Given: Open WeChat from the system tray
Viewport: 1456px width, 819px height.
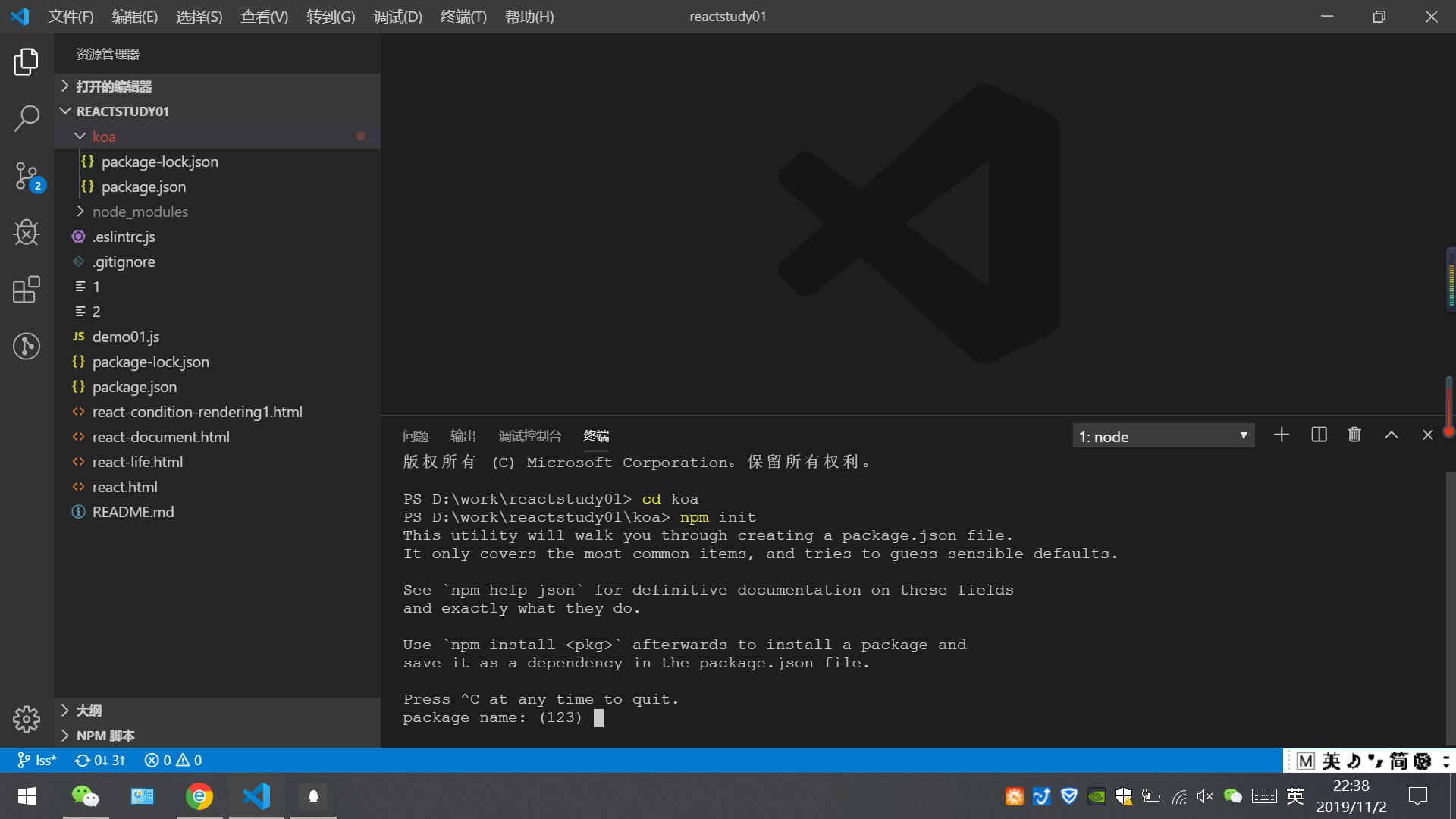Looking at the screenshot, I should tap(1233, 796).
